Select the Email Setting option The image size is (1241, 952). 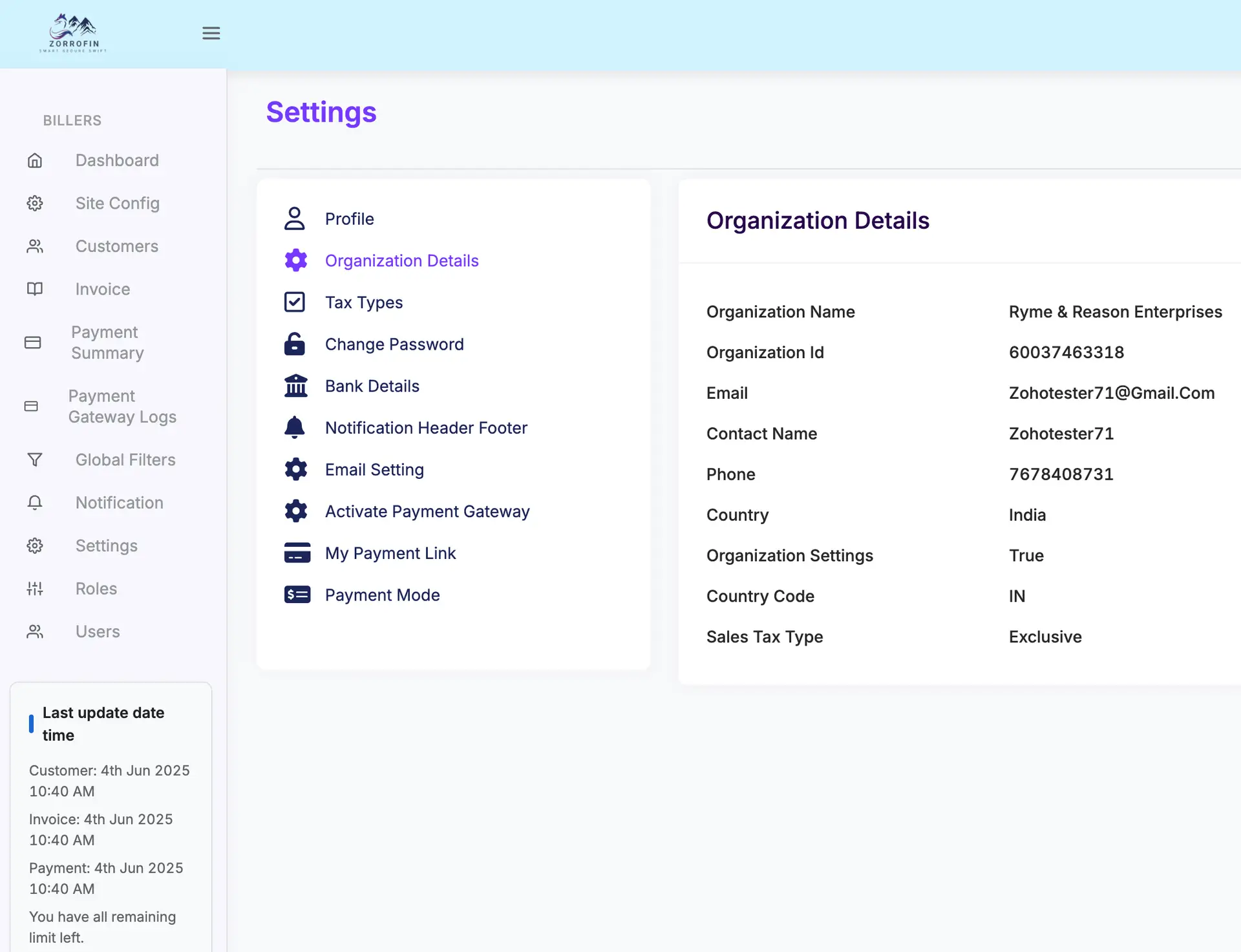coord(374,470)
